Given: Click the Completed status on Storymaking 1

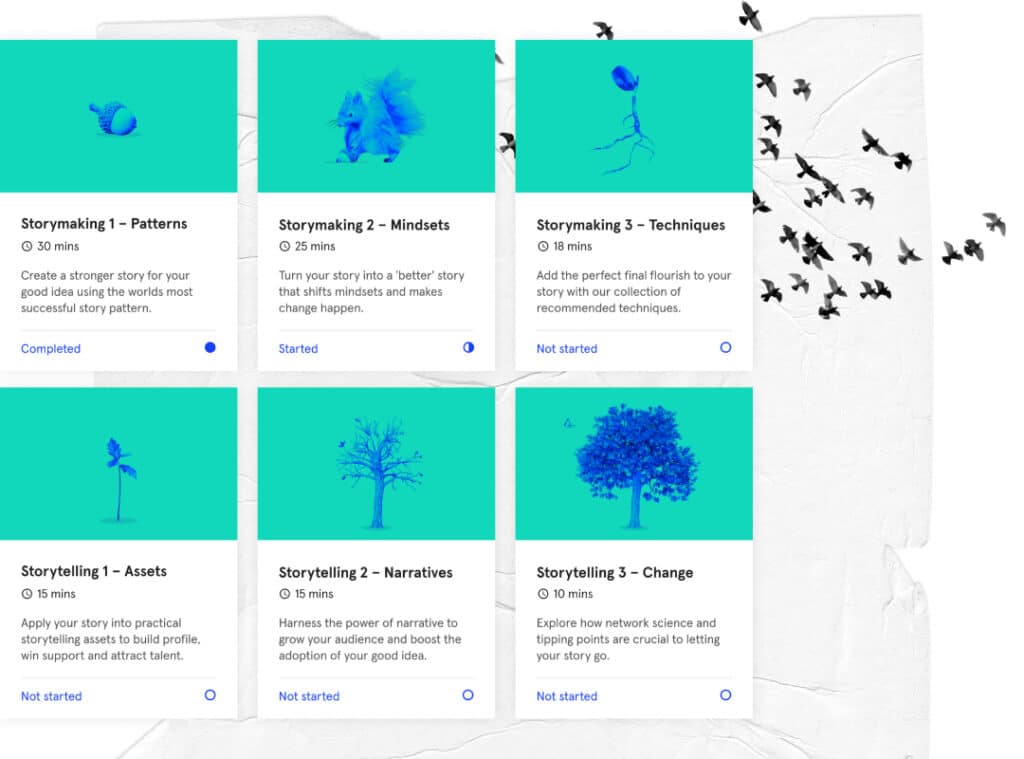Looking at the screenshot, I should click(51, 349).
